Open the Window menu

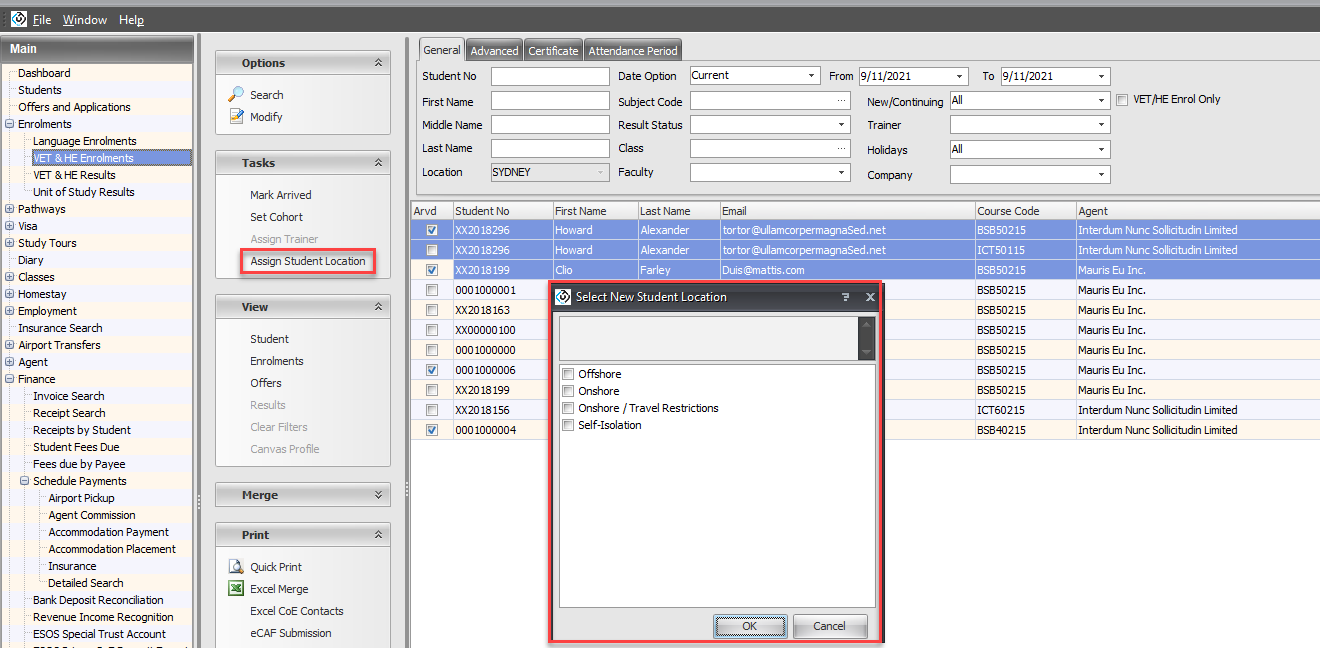coord(84,20)
